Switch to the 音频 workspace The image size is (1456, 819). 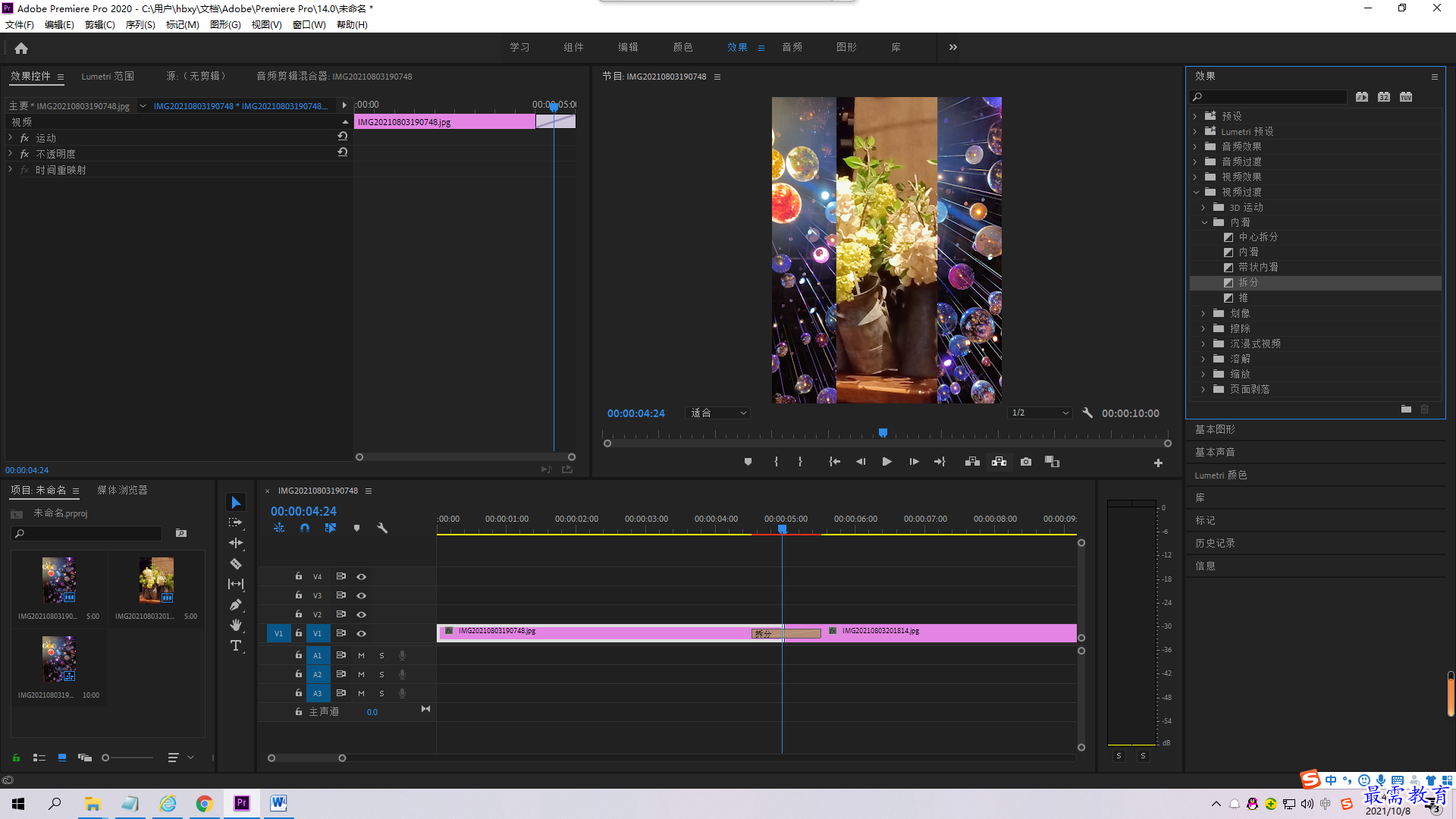click(792, 47)
